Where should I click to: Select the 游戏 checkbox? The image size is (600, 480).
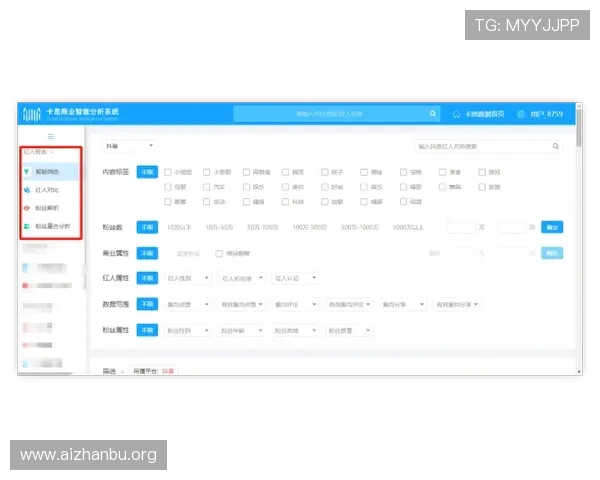pos(482,172)
